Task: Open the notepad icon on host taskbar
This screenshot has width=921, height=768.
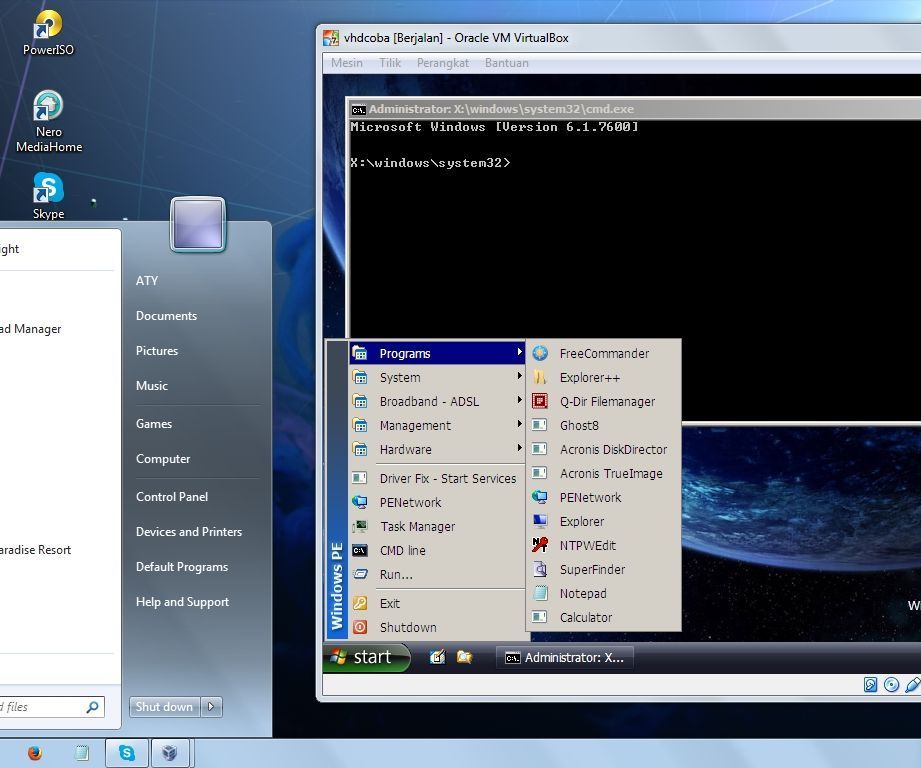Action: tap(82, 753)
